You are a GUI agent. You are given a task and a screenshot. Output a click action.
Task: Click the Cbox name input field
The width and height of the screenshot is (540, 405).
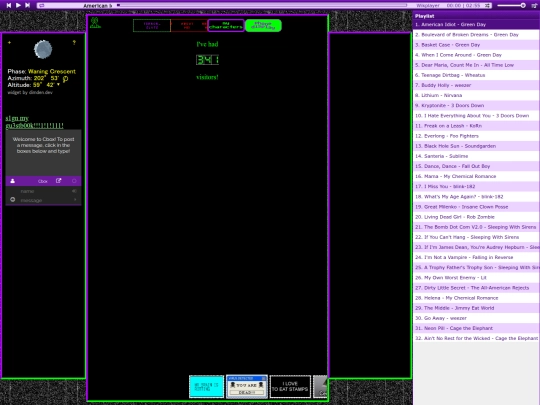43,191
